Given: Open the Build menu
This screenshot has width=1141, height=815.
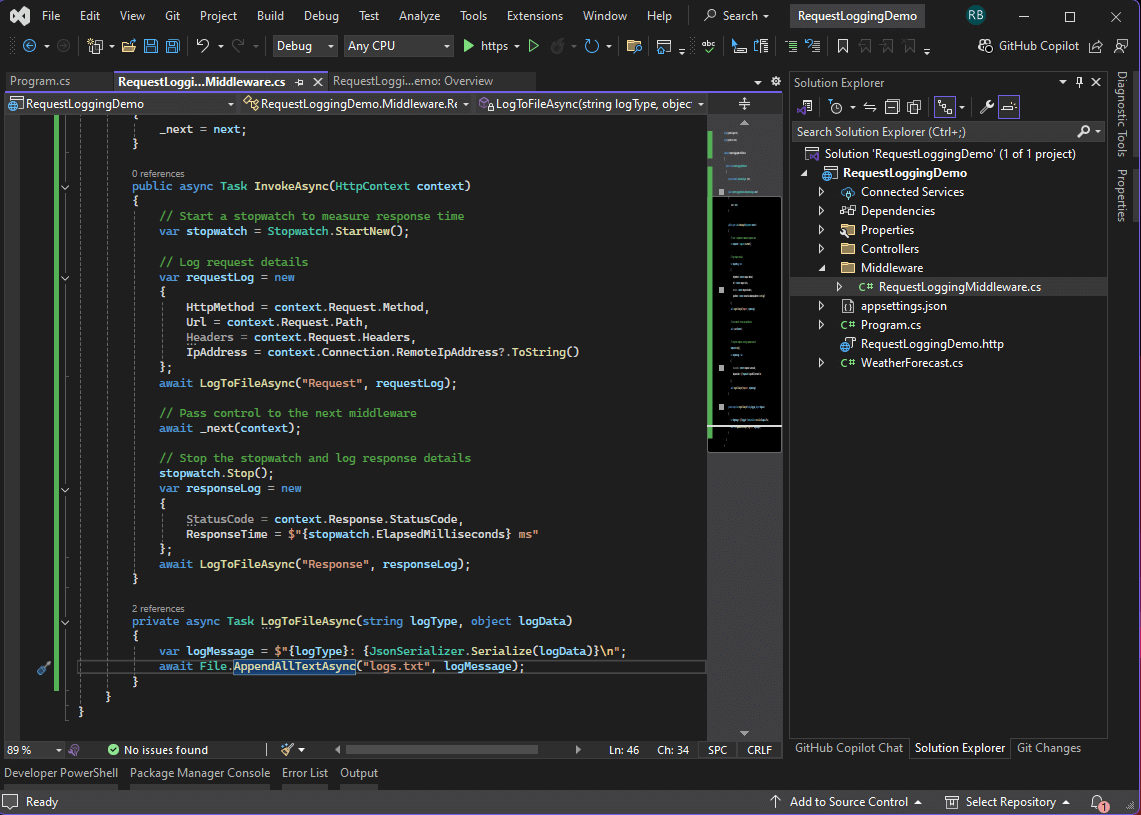Looking at the screenshot, I should (270, 16).
